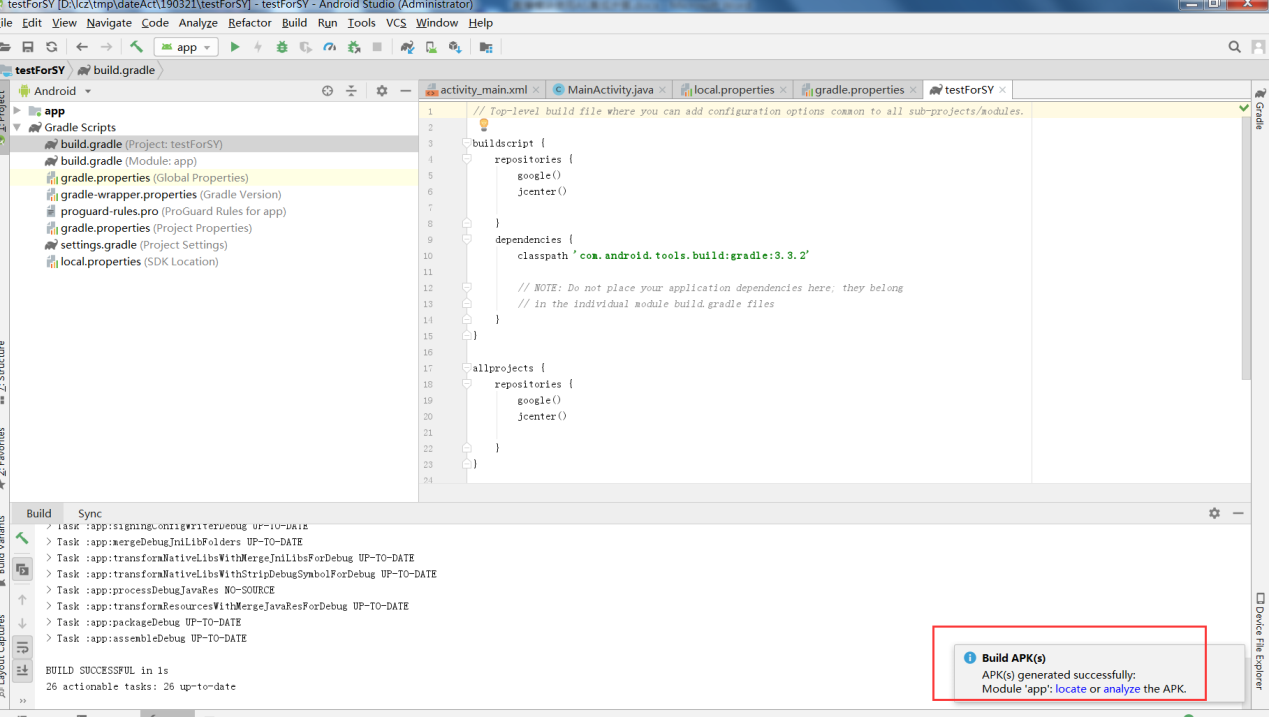Open the SDK Manager icon
This screenshot has height=717, width=1269.
(x=455, y=47)
